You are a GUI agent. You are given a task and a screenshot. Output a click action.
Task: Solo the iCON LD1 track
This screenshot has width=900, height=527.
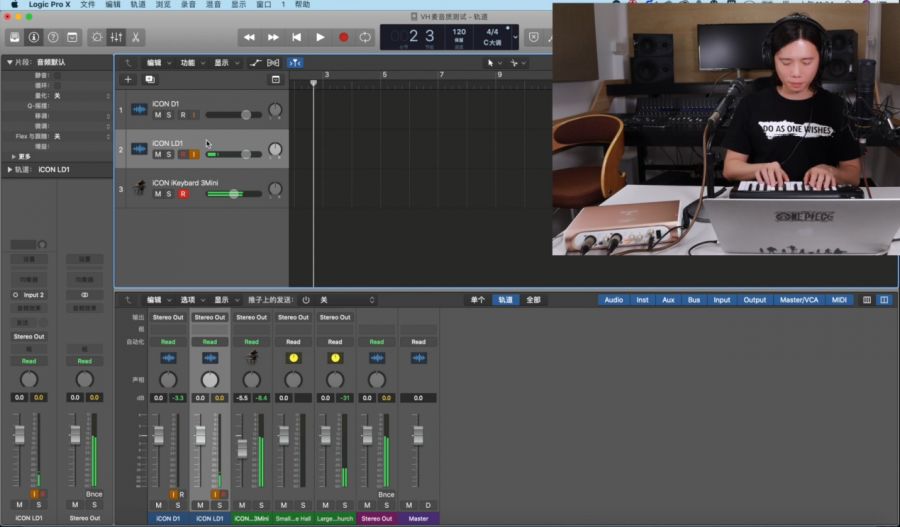point(169,154)
